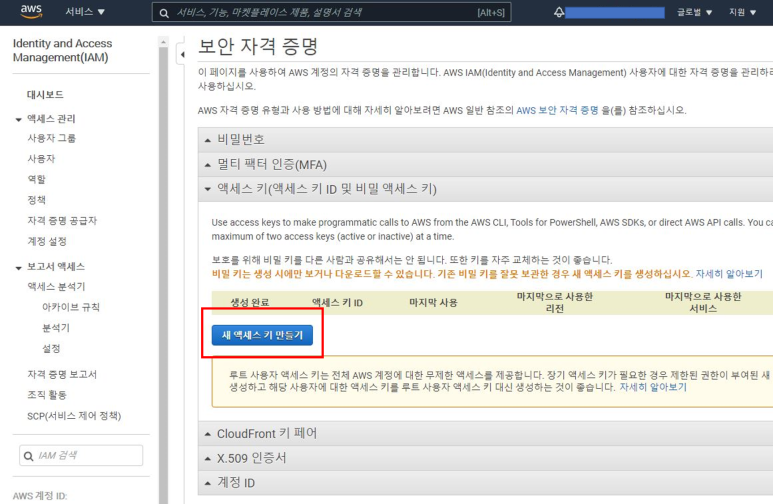Open 액세스 분석기 in the sidebar
The image size is (773, 504).
click(56, 287)
